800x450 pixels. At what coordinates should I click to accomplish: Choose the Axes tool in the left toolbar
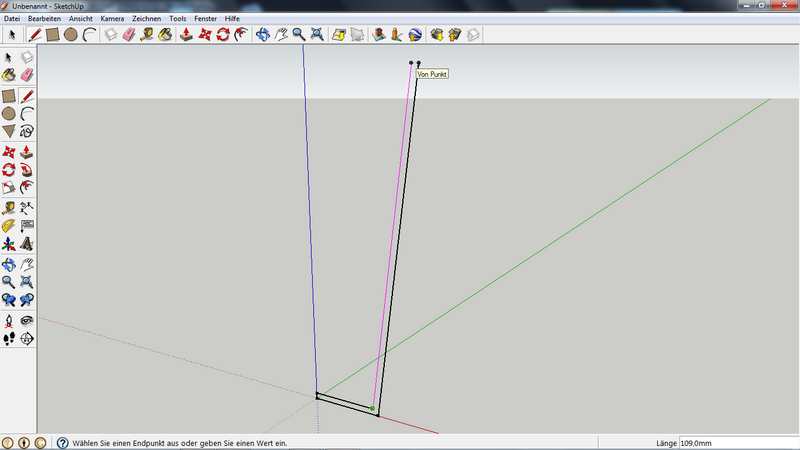click(x=9, y=243)
